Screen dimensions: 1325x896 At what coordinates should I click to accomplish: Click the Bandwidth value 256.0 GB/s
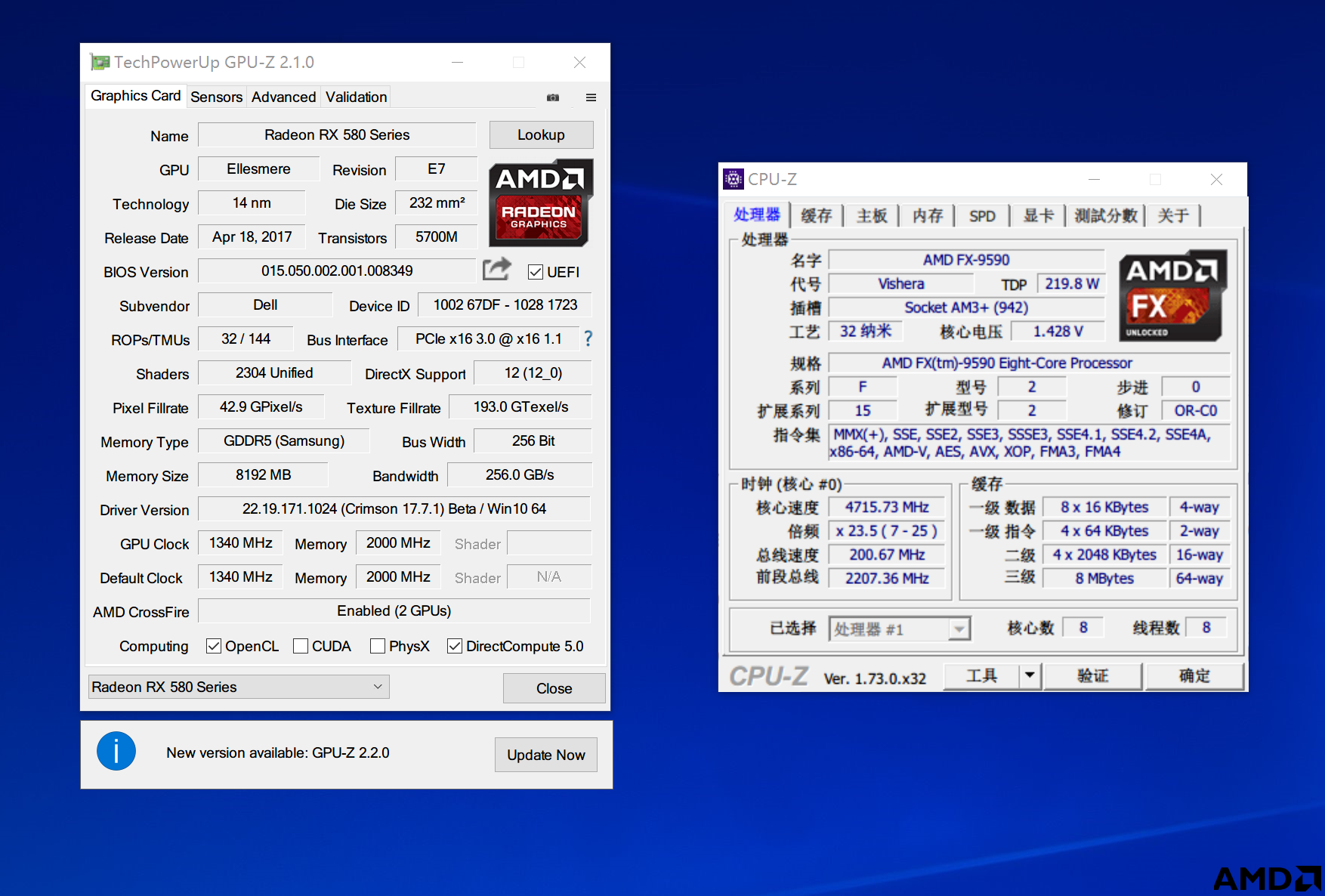[x=520, y=474]
